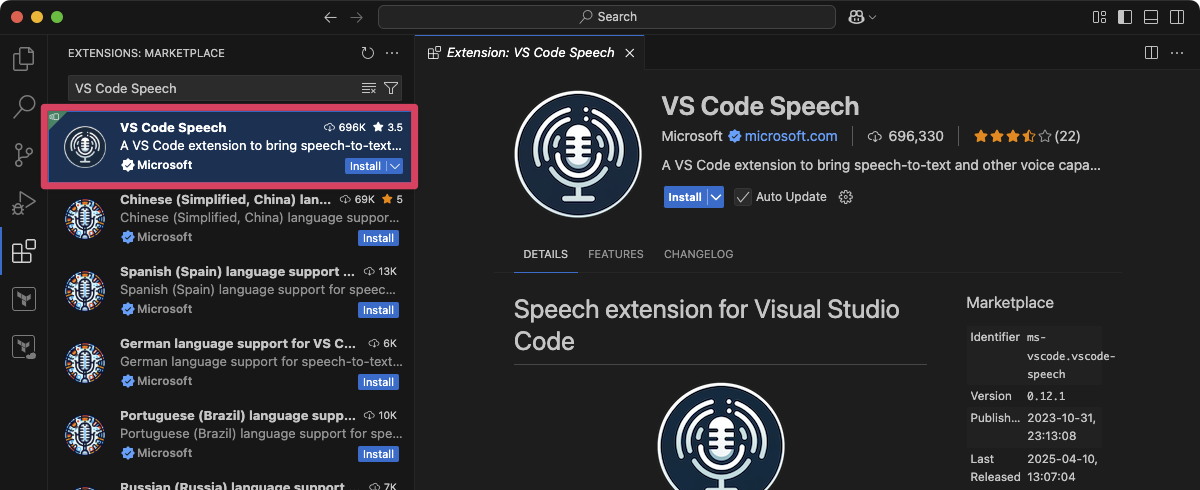This screenshot has width=1200, height=490.
Task: Open the Explorer view in activity bar
Action: pos(23,59)
